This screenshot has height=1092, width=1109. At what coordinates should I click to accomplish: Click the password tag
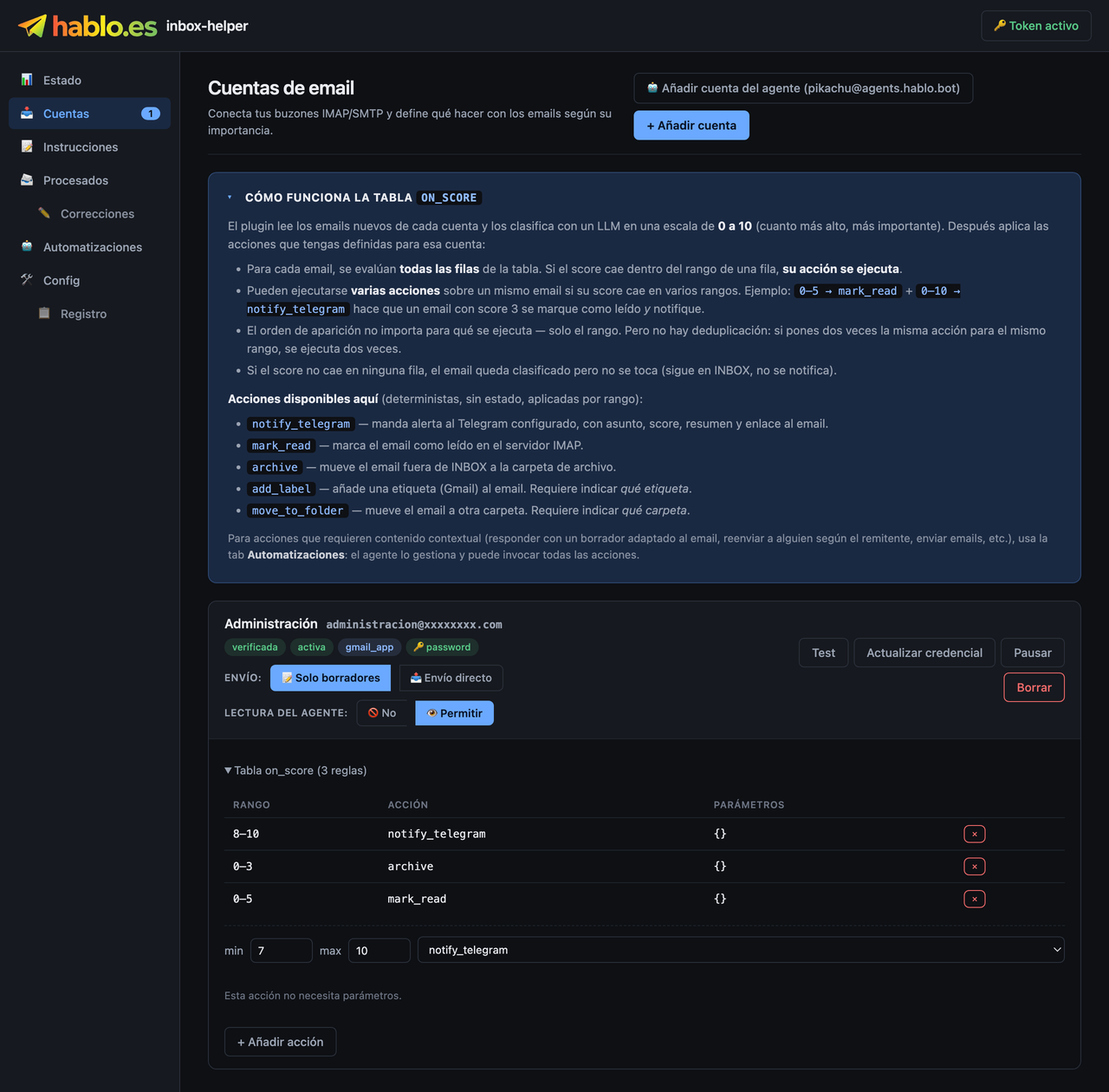442,647
